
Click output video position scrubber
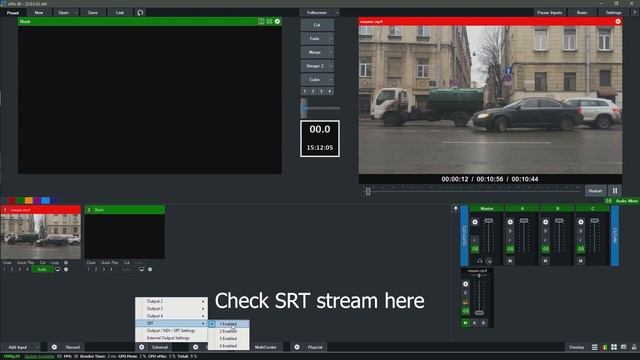pos(368,191)
